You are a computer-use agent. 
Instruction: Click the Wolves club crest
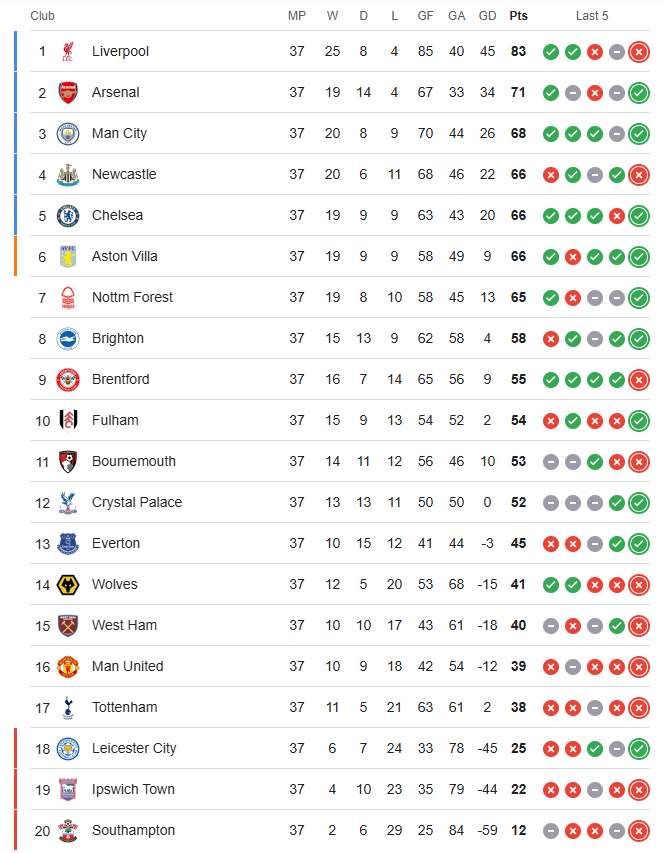tap(68, 585)
